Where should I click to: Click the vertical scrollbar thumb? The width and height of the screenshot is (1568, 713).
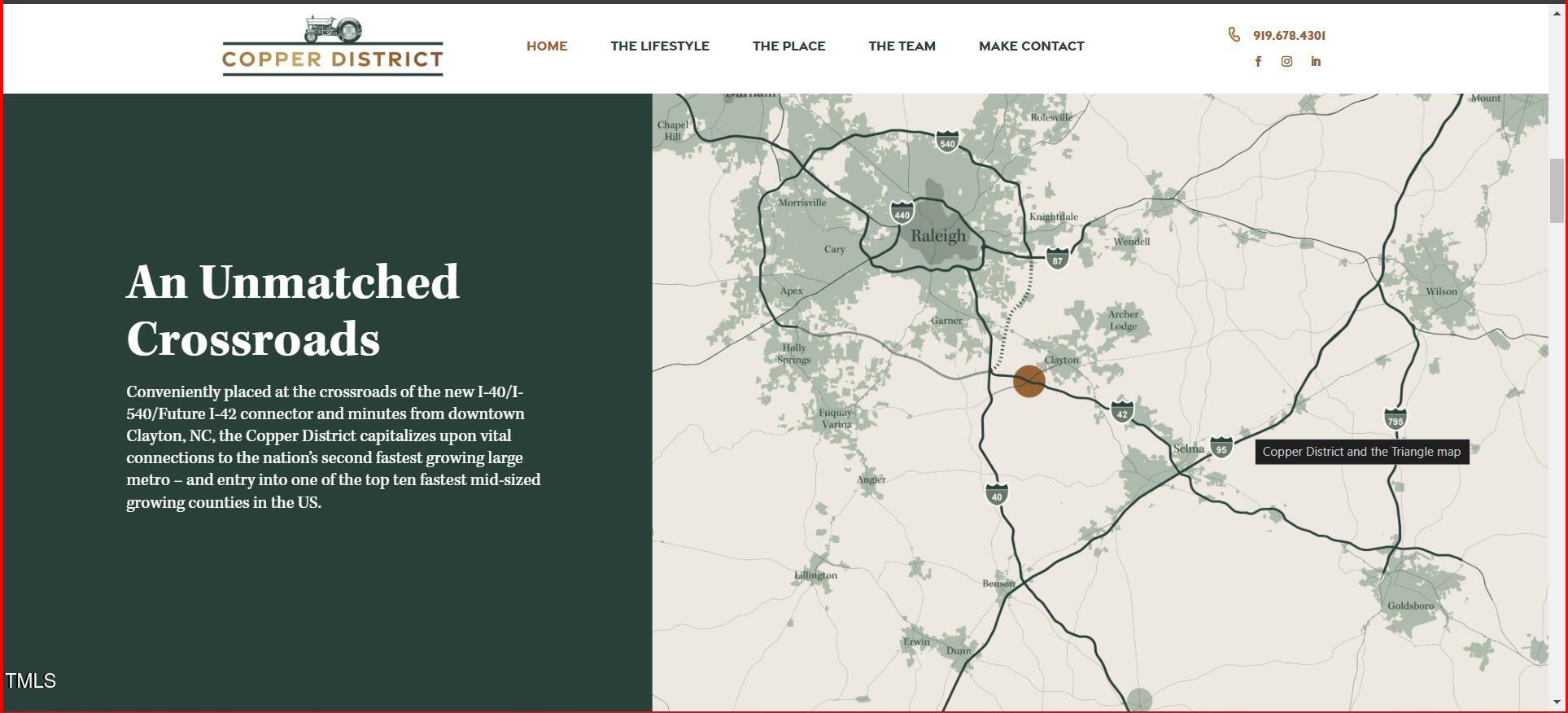click(1557, 190)
